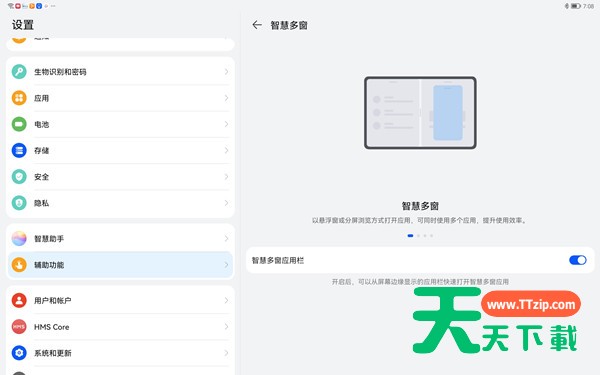Image resolution: width=600 pixels, height=375 pixels.
Task: Expand the chevron on the 电池 row
Action: (227, 124)
